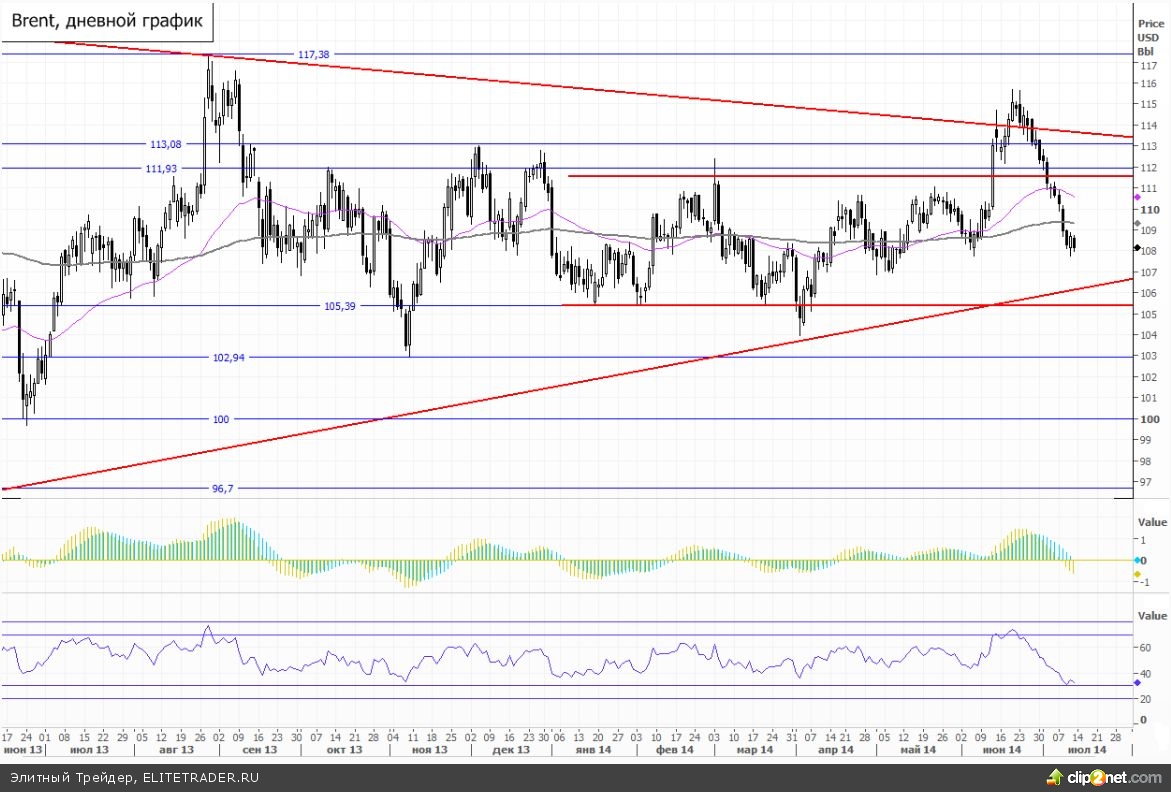The height and width of the screenshot is (792, 1171).
Task: Click the yellow diamond marker in oscillator panel
Action: (x=1137, y=573)
